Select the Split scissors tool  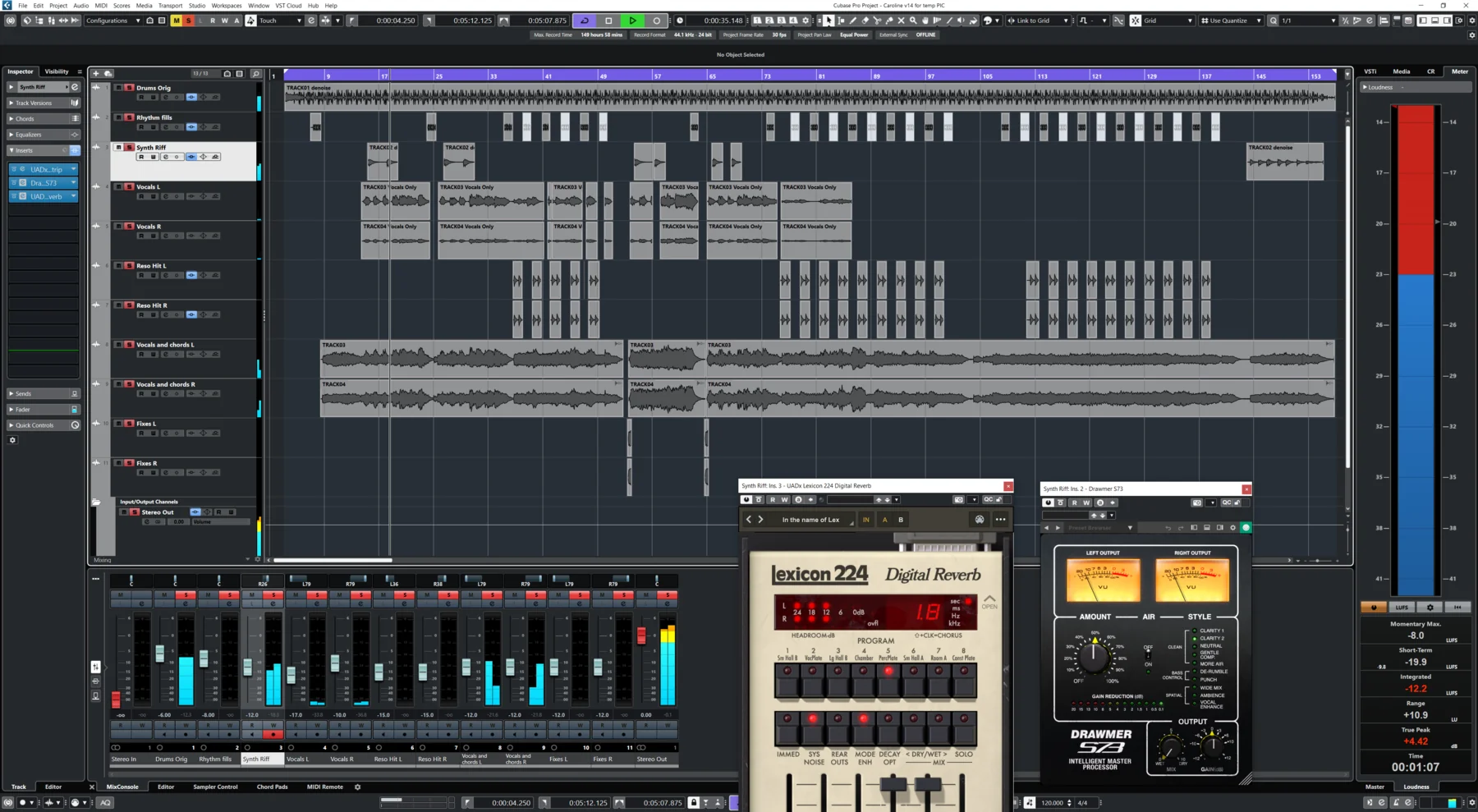point(877,21)
